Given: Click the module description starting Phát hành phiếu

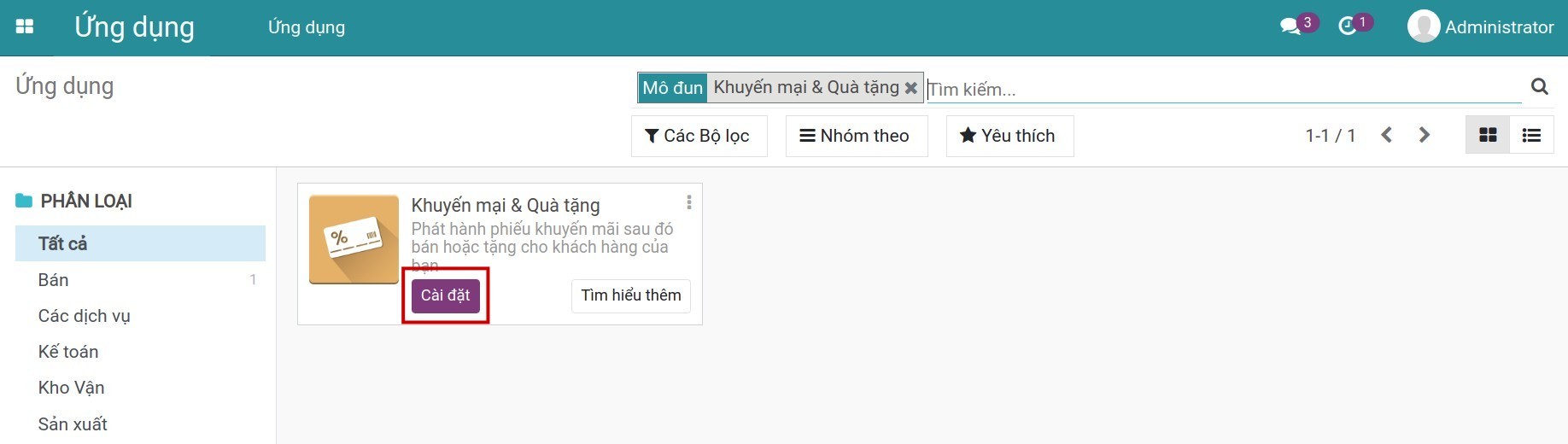Looking at the screenshot, I should (542, 247).
